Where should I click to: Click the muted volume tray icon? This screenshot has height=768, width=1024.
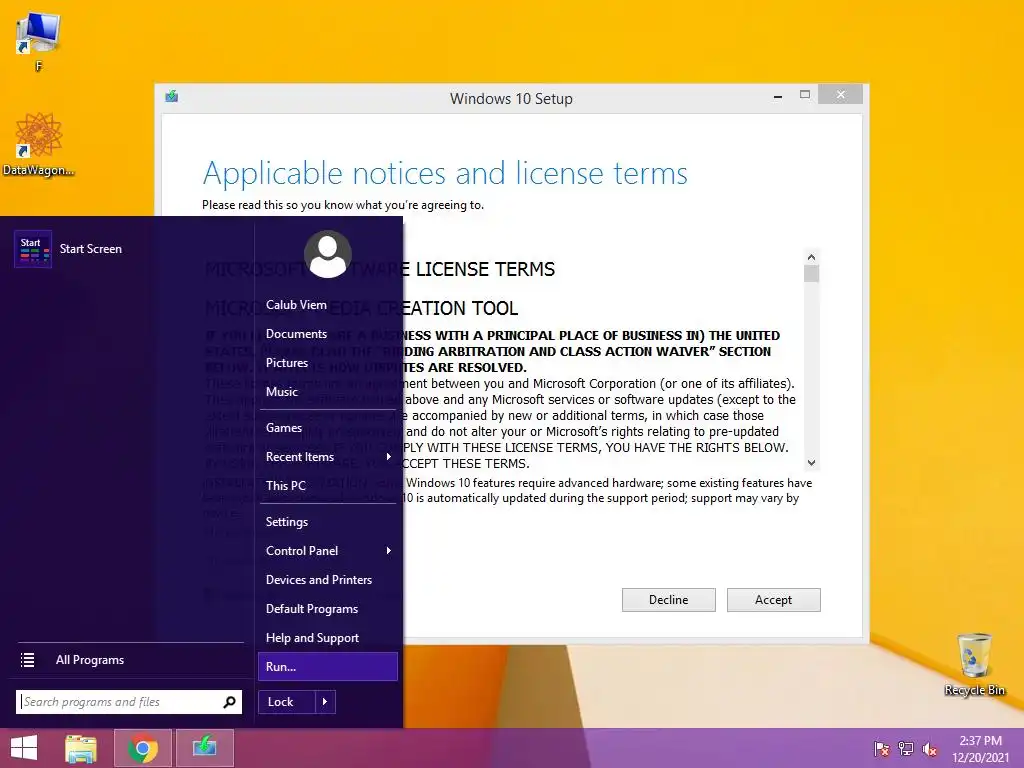[930, 748]
